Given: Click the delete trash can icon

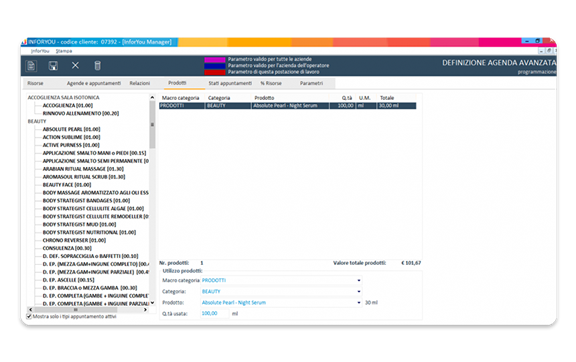Looking at the screenshot, I should tap(97, 65).
